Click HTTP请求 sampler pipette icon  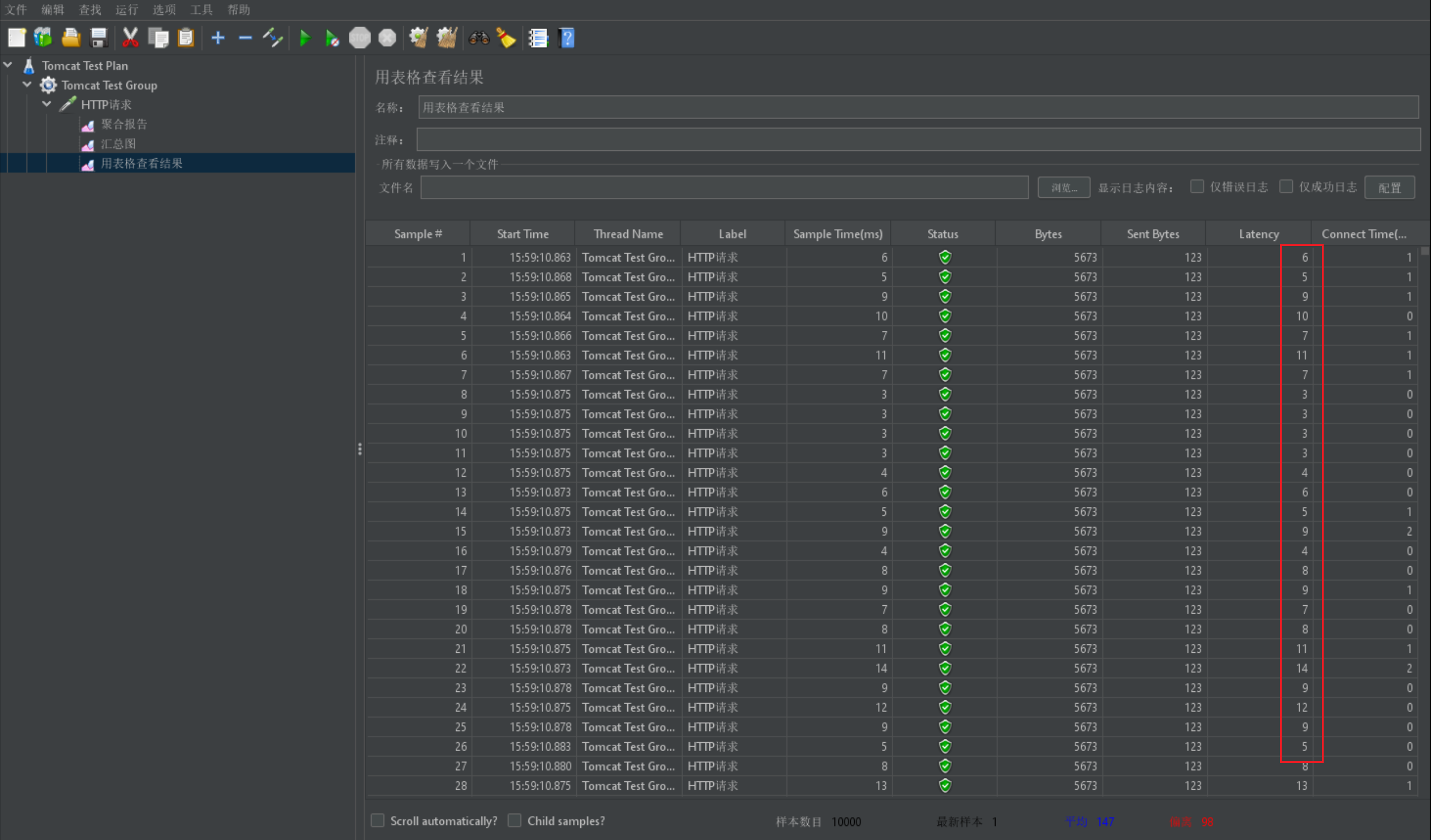[x=68, y=105]
